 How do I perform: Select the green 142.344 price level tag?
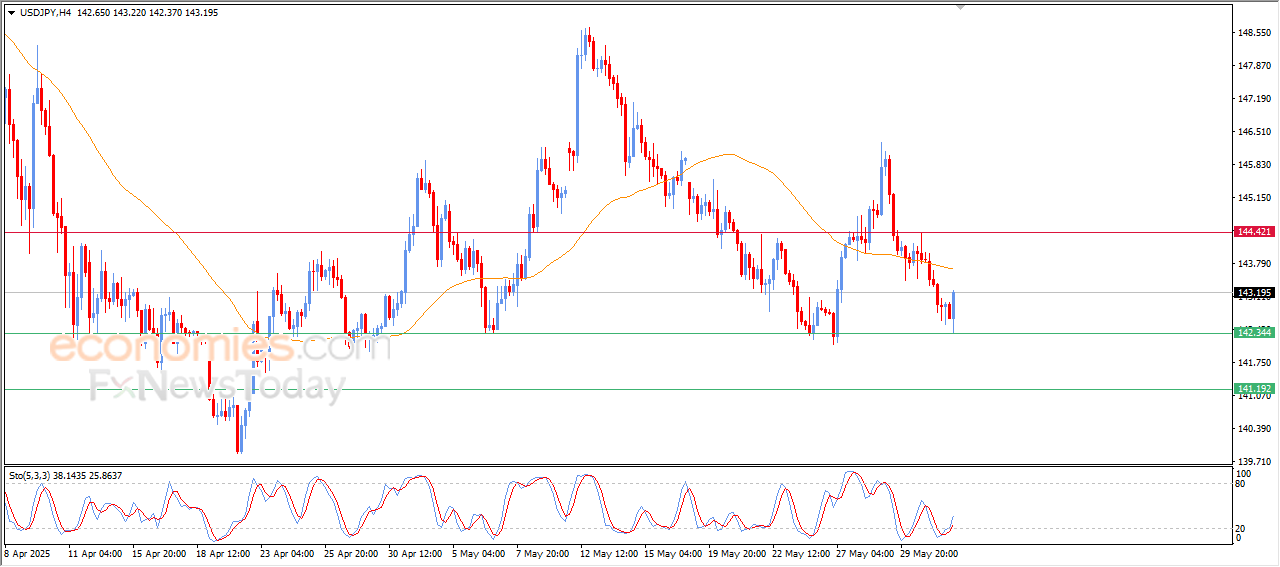point(1254,332)
